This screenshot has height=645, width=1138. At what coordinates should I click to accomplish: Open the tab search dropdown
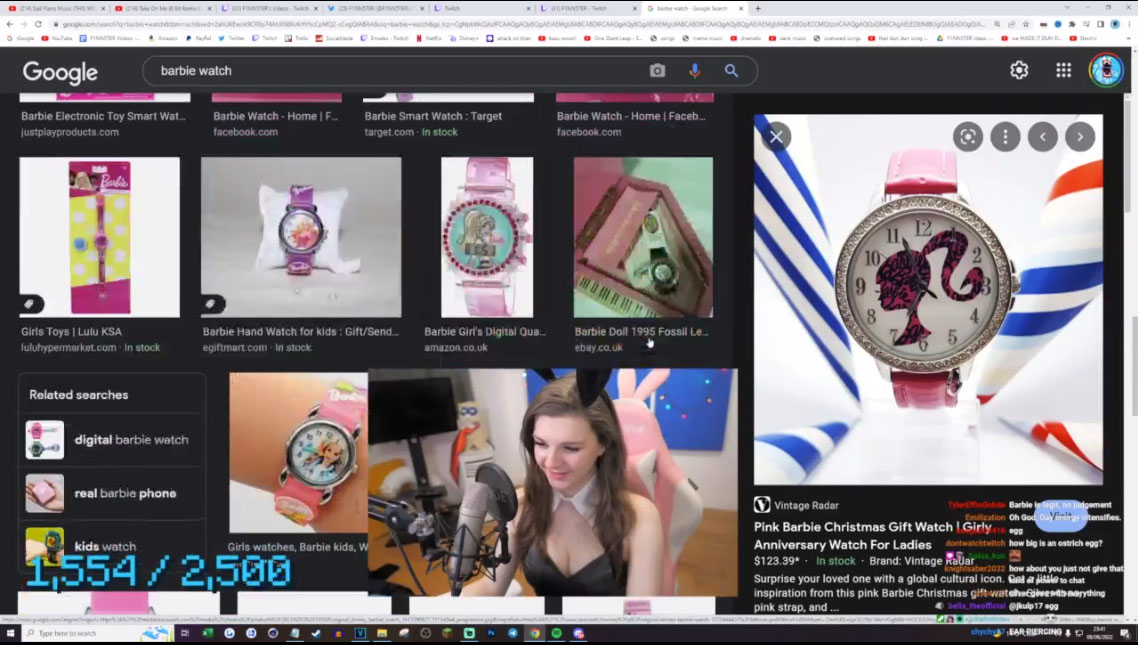(1066, 8)
